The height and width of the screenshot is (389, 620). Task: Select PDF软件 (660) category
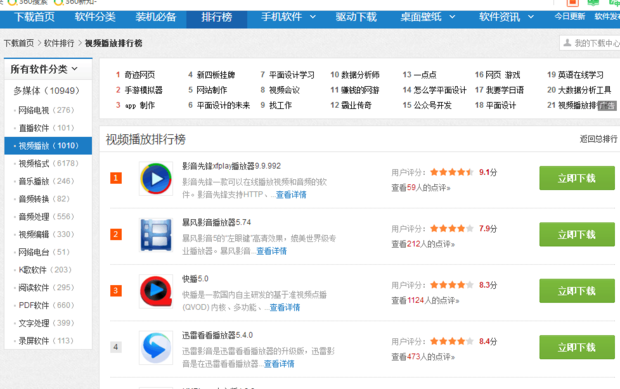[46, 305]
